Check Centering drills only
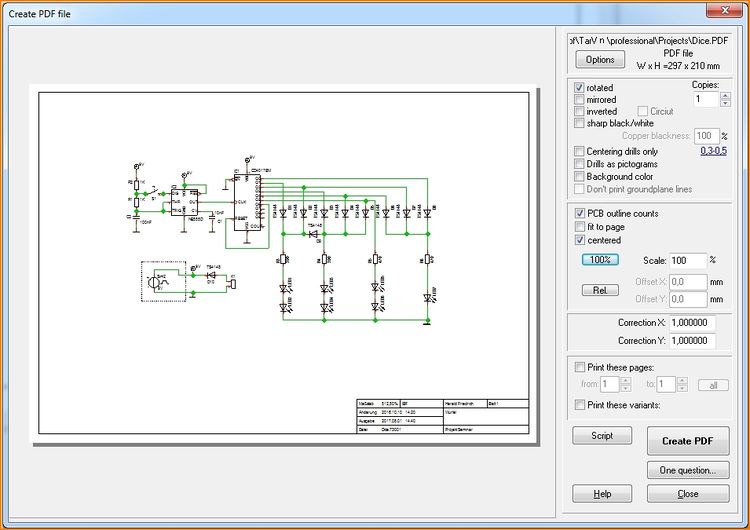The width and height of the screenshot is (750, 530). [579, 151]
